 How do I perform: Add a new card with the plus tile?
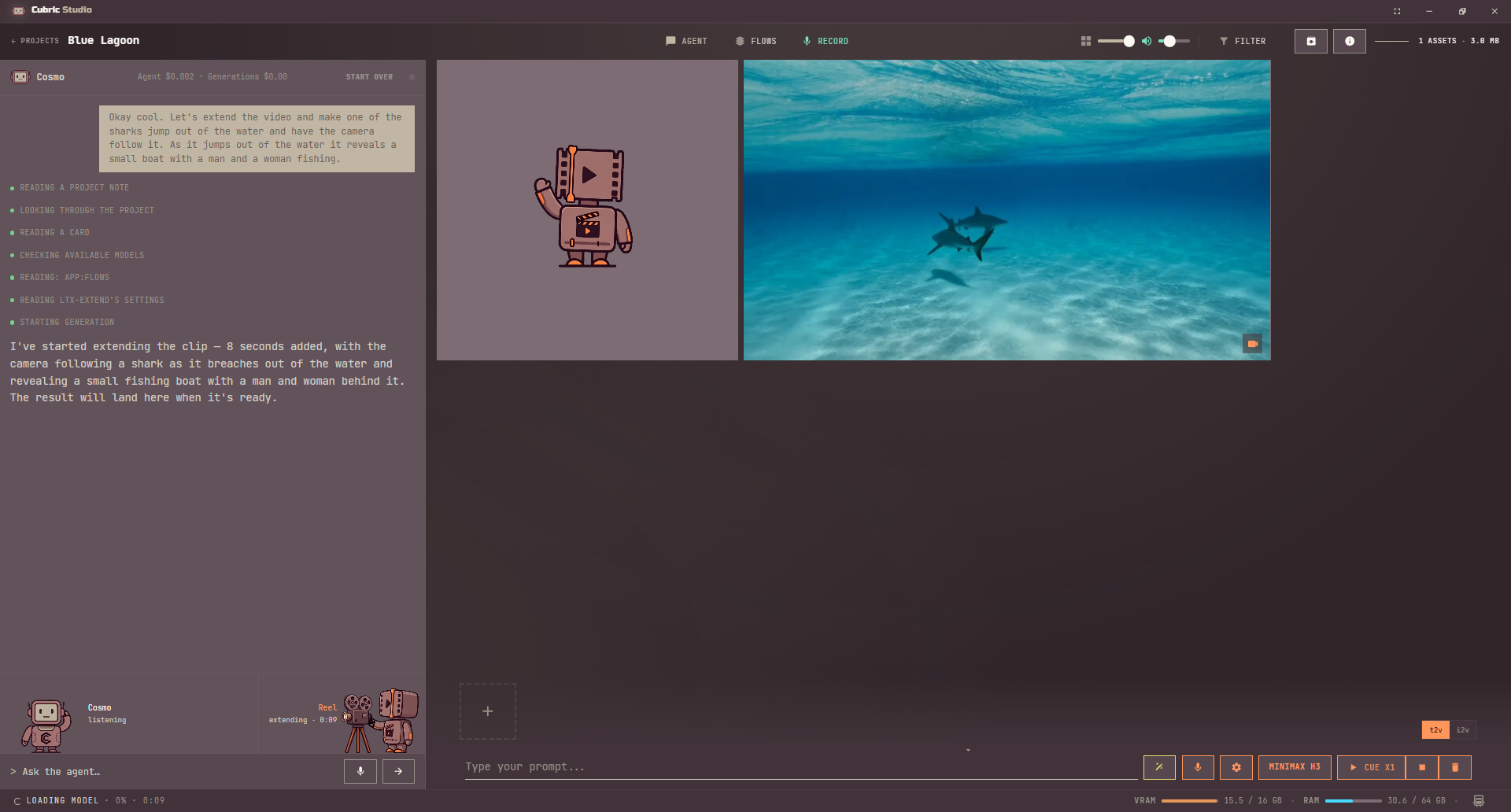click(488, 711)
